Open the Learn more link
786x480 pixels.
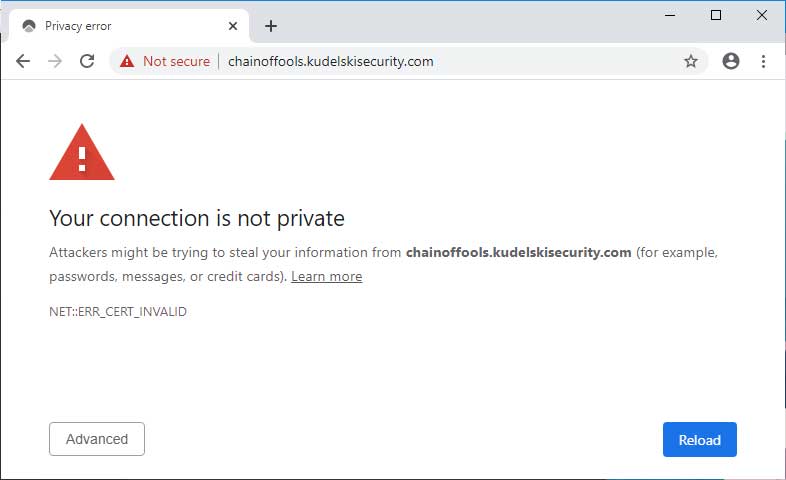tap(326, 276)
